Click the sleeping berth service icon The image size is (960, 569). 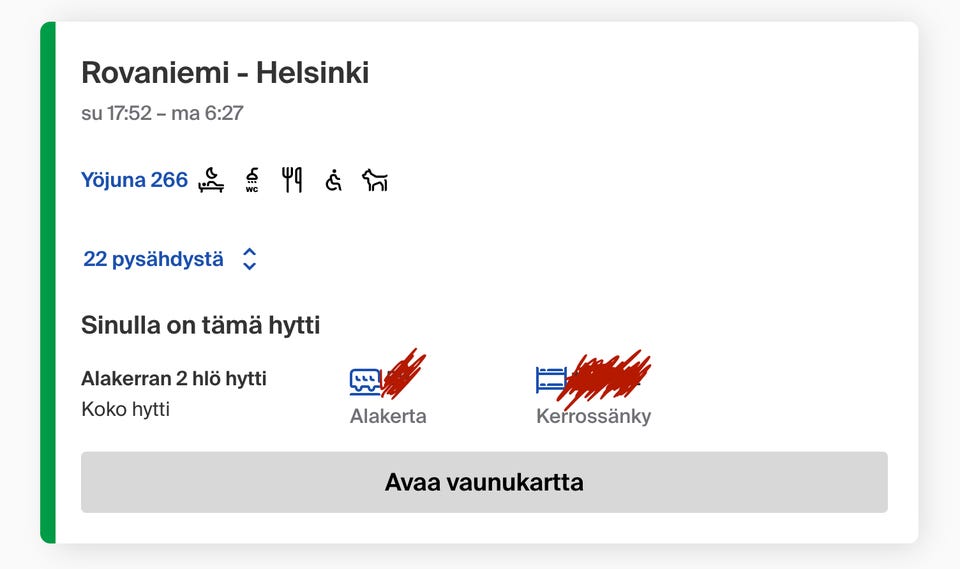tap(211, 180)
